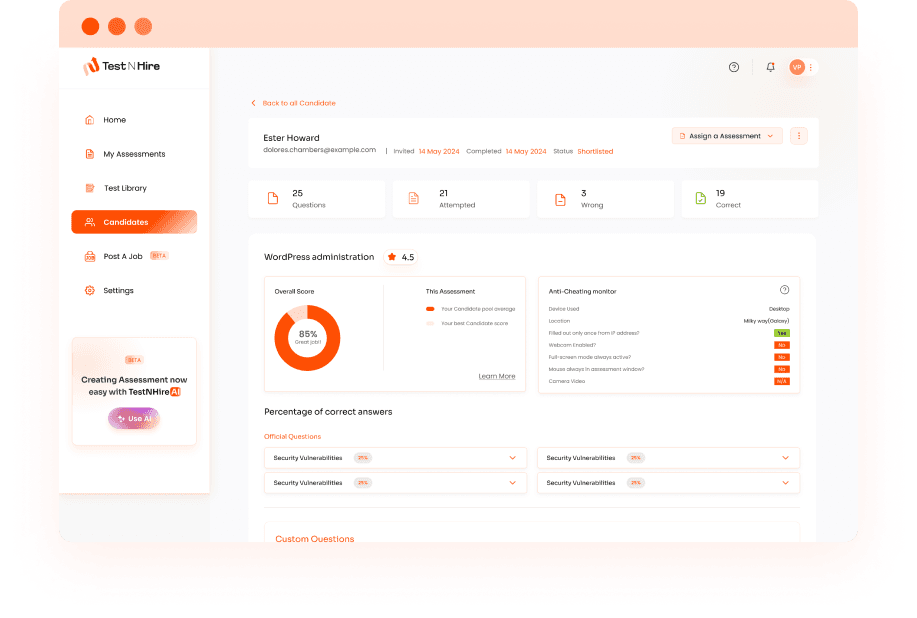Screen dimensions: 917x618
Task: Open the three-dot menu beside avatar
Action: pyautogui.click(x=811, y=67)
